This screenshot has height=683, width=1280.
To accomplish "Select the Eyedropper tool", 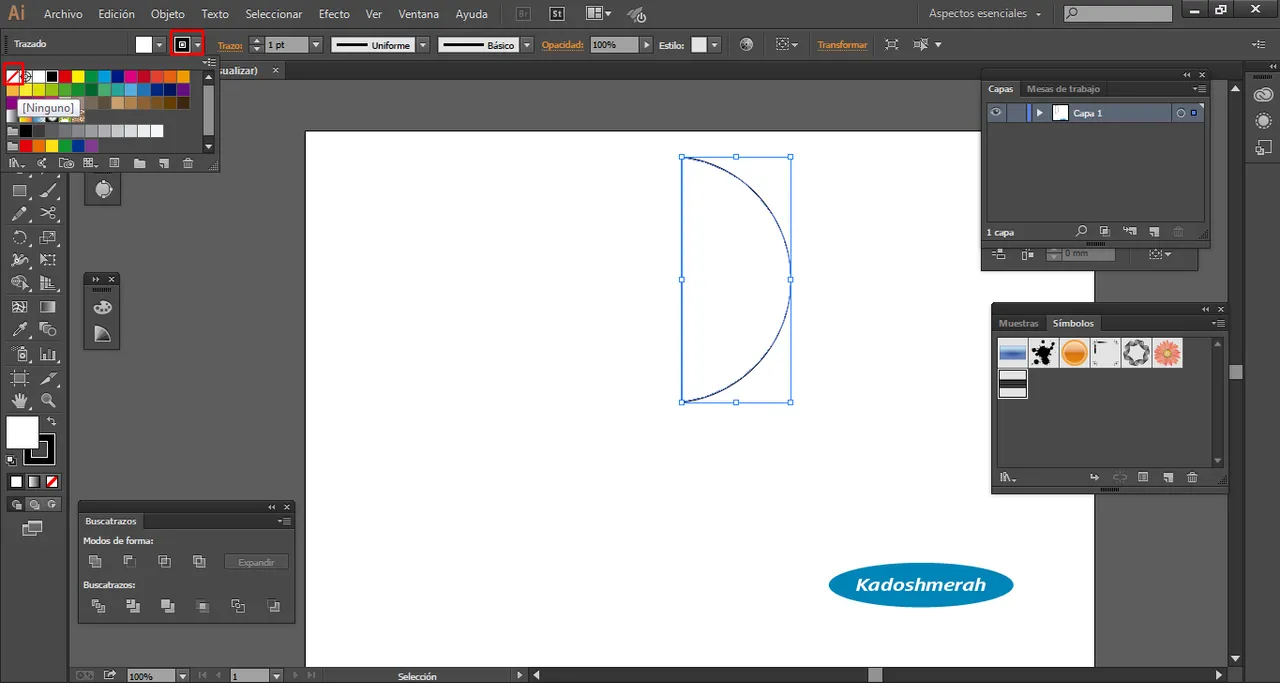I will point(19,330).
